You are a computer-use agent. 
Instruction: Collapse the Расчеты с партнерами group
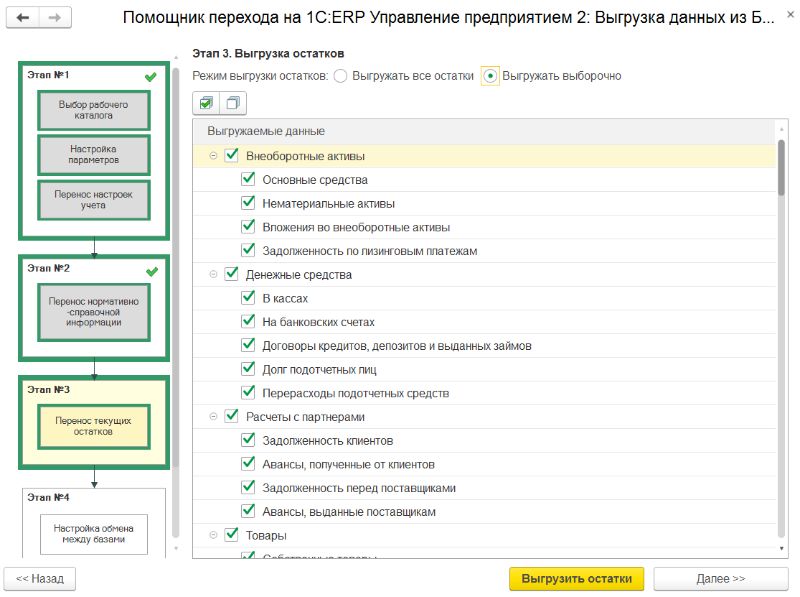213,417
